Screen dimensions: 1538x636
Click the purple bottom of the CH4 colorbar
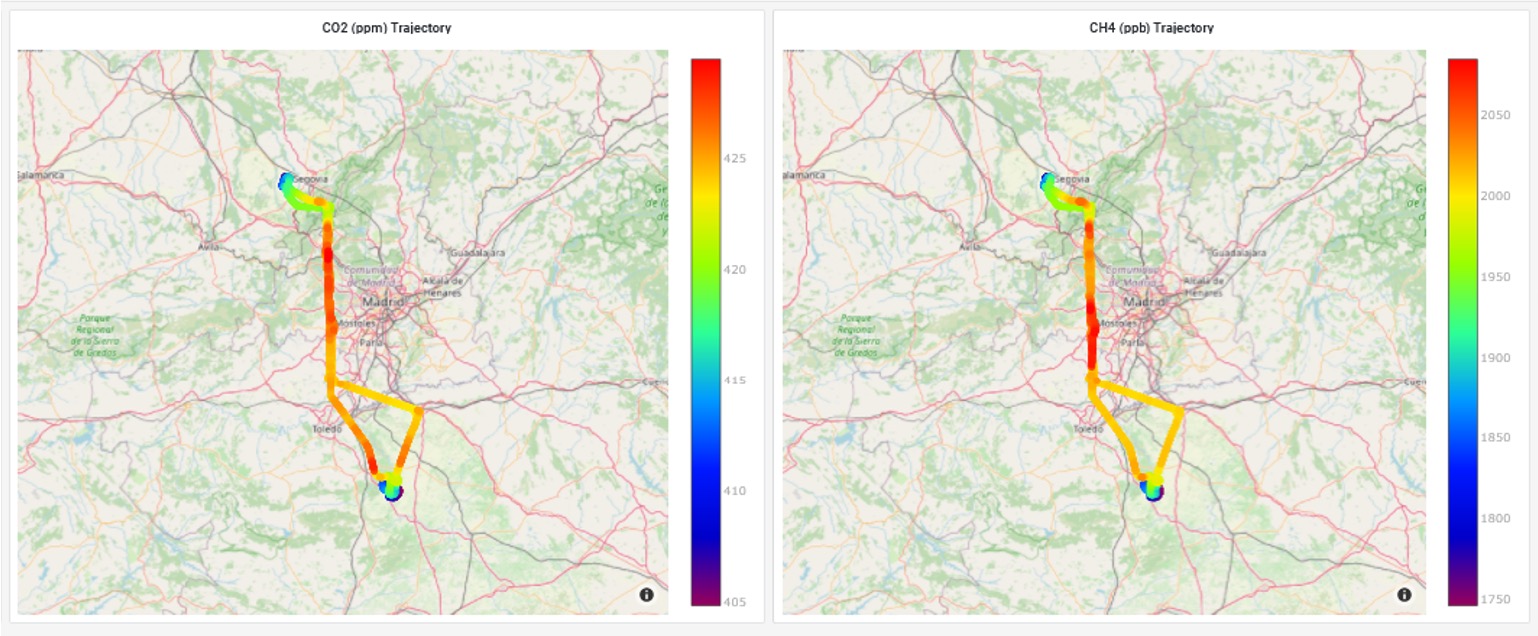(x=1462, y=598)
